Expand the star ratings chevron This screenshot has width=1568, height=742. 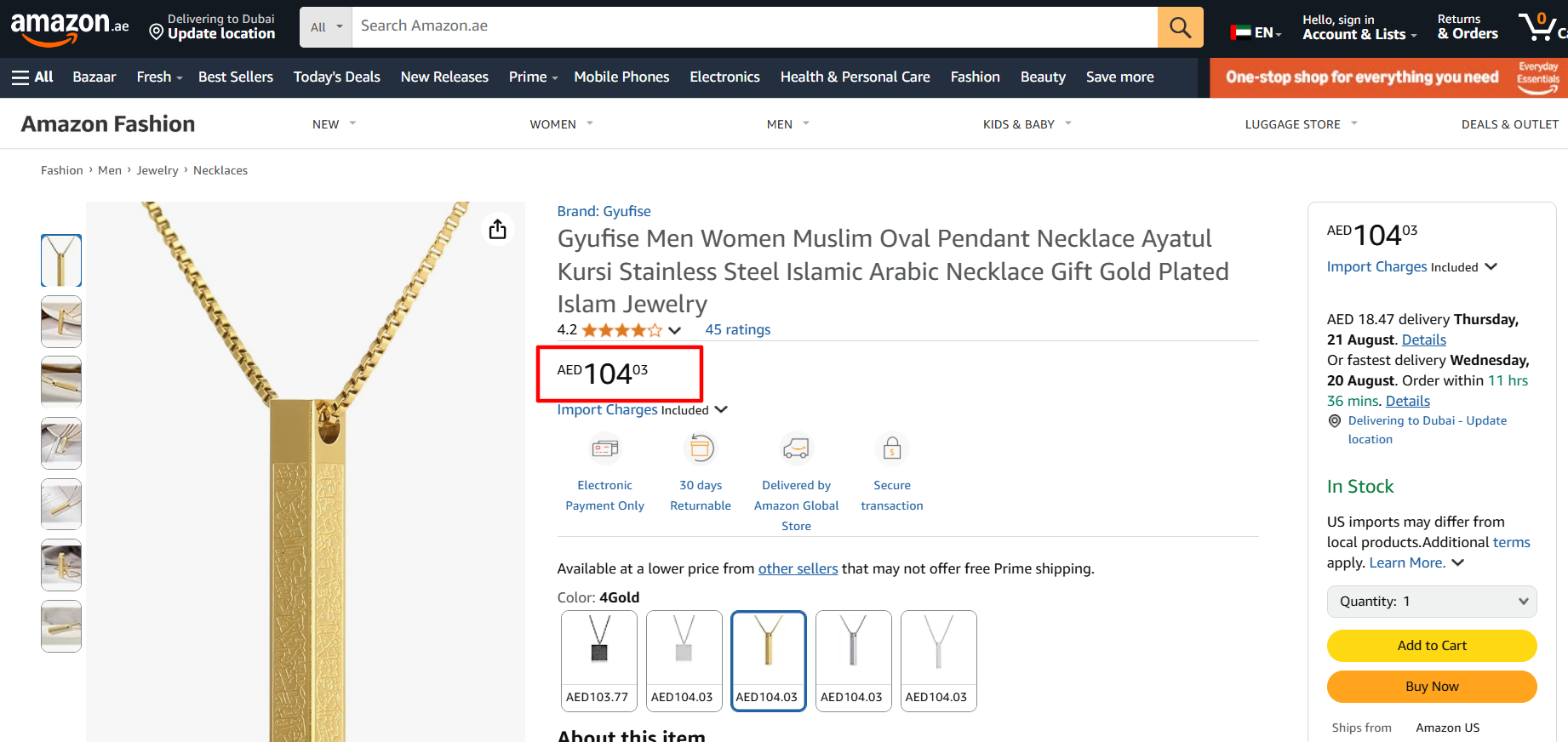point(675,330)
